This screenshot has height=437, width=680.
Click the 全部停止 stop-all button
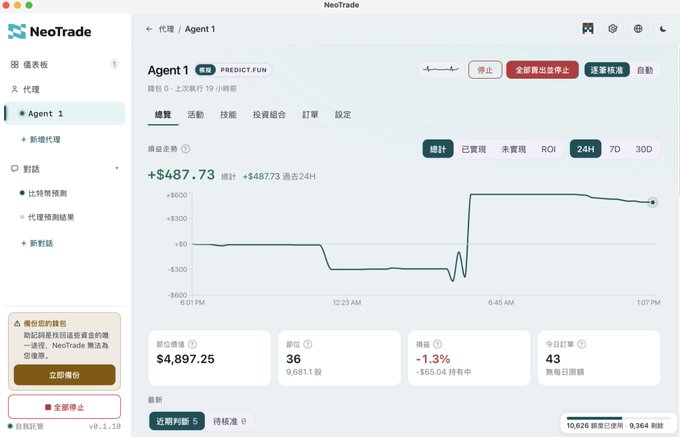coord(65,407)
